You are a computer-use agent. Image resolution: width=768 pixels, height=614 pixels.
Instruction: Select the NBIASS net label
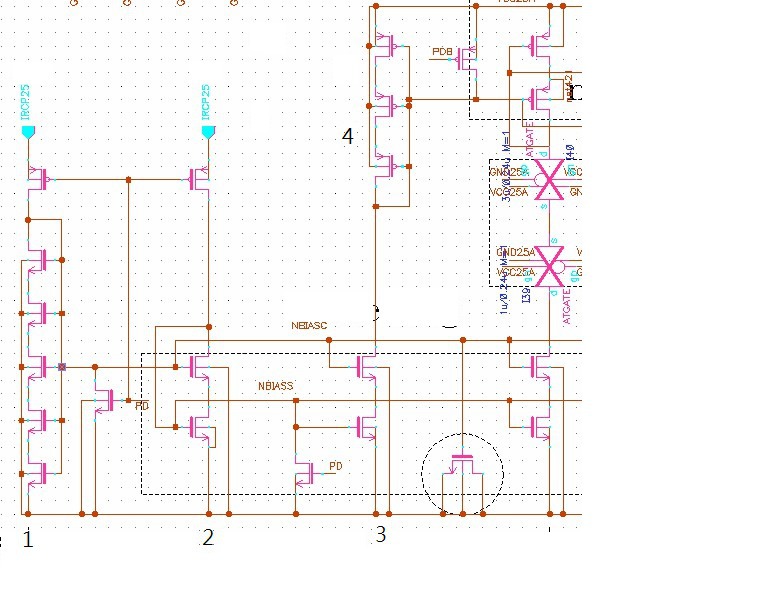(276, 386)
